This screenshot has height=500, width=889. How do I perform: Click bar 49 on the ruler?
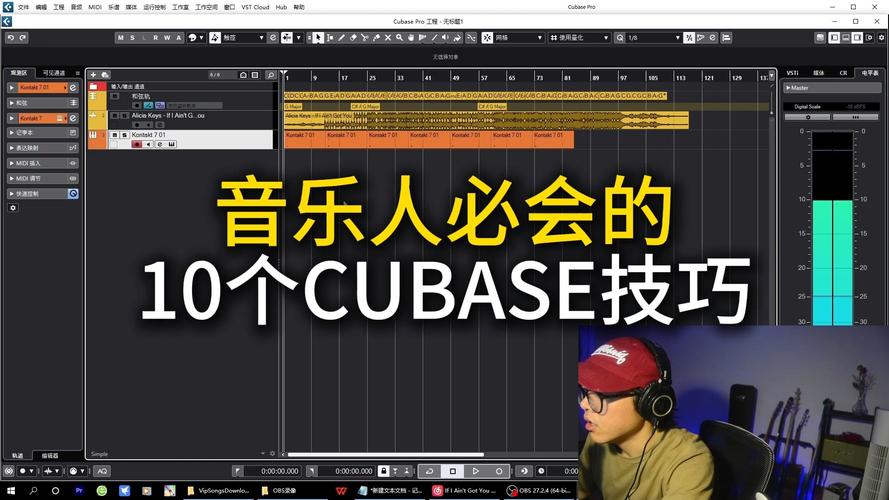pos(456,77)
